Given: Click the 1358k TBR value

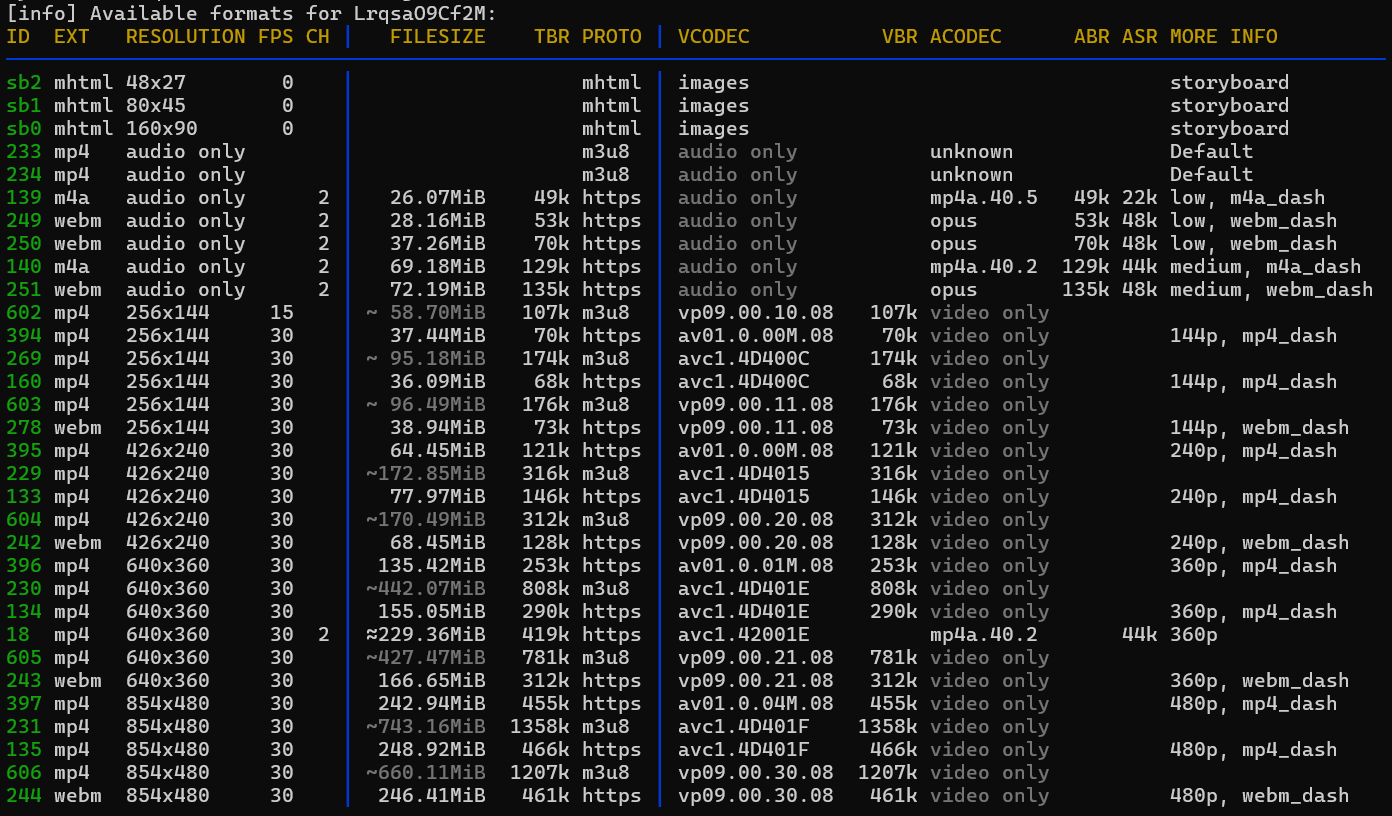Looking at the screenshot, I should 539,727.
